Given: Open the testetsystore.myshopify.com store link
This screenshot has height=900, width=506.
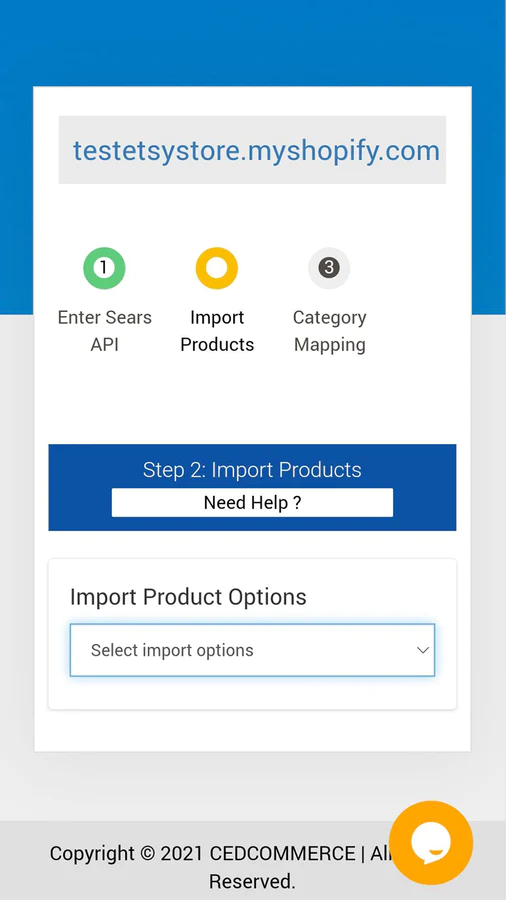Looking at the screenshot, I should click(x=256, y=150).
